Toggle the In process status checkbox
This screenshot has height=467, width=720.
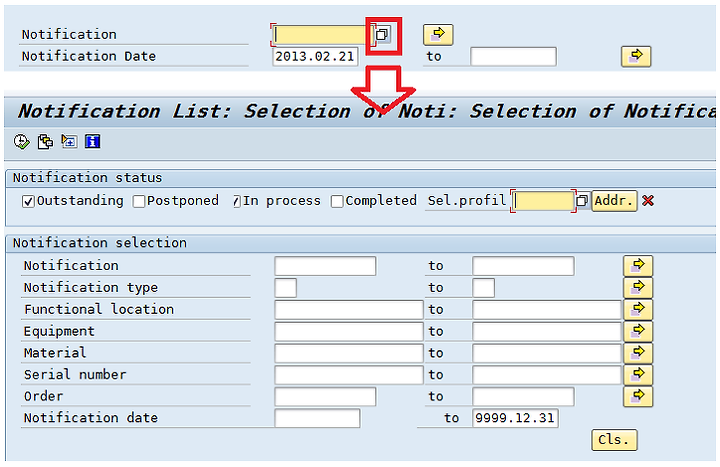pyautogui.click(x=236, y=201)
